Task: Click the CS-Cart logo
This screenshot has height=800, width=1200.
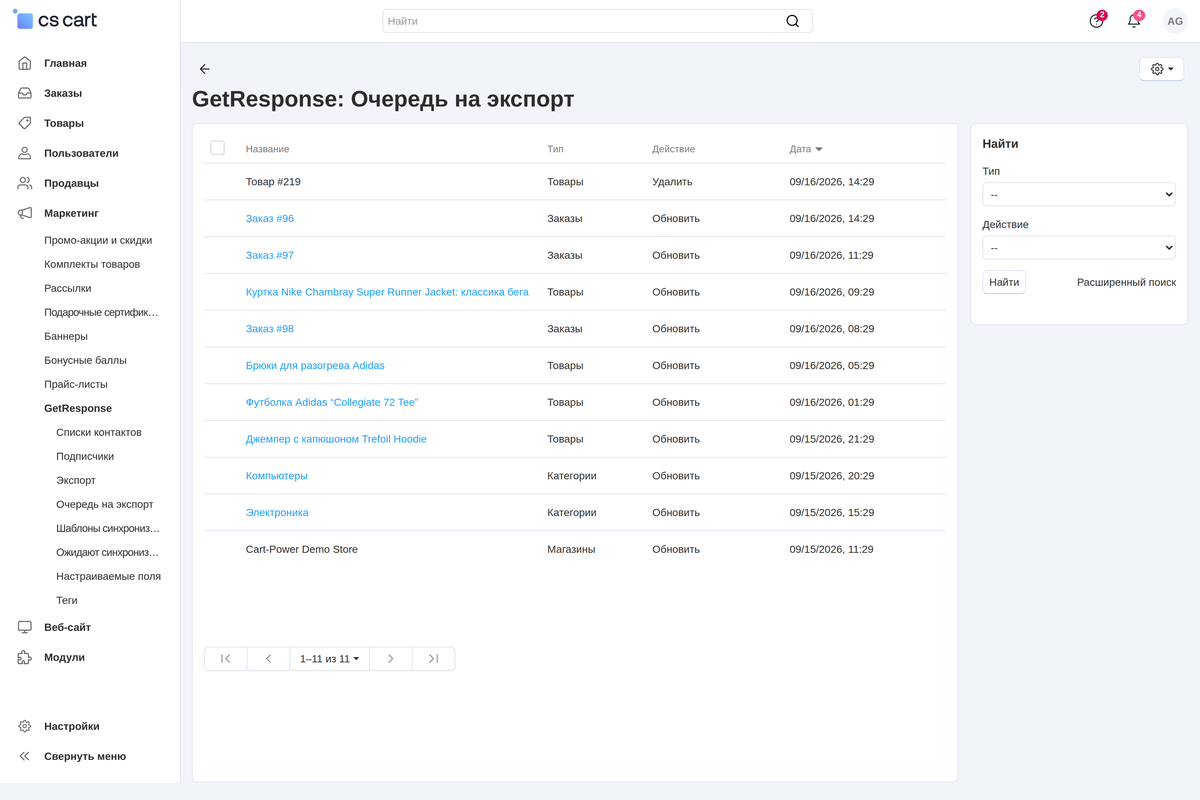Action: tap(55, 20)
